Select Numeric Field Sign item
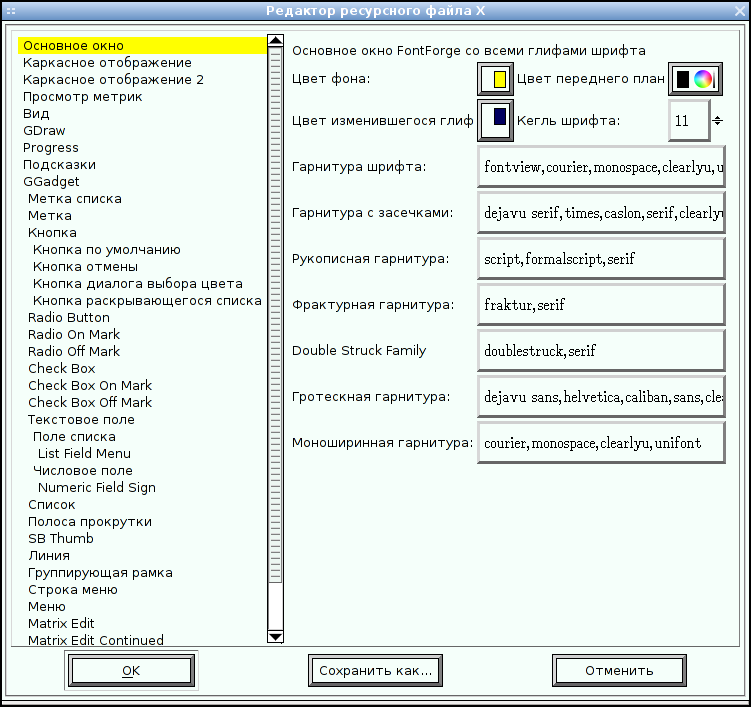751x707 pixels. coord(97,488)
